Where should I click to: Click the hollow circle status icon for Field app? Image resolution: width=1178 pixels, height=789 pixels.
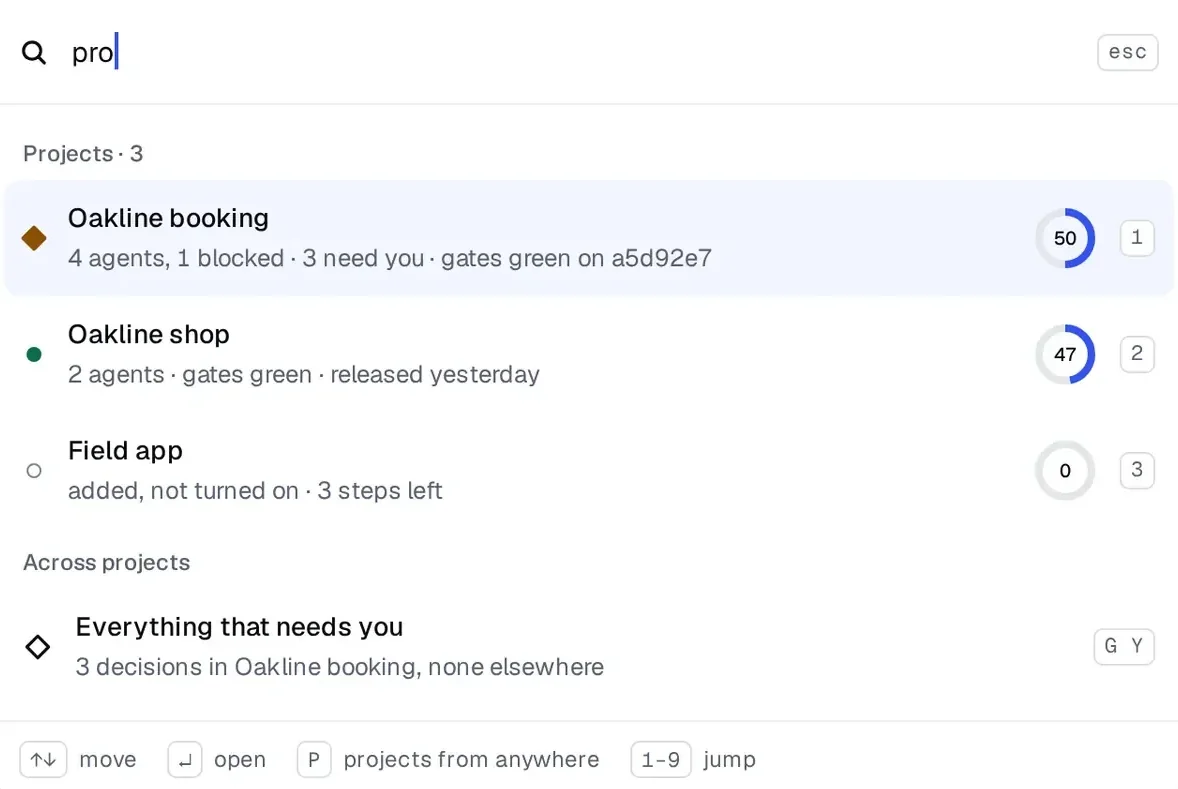tap(34, 471)
